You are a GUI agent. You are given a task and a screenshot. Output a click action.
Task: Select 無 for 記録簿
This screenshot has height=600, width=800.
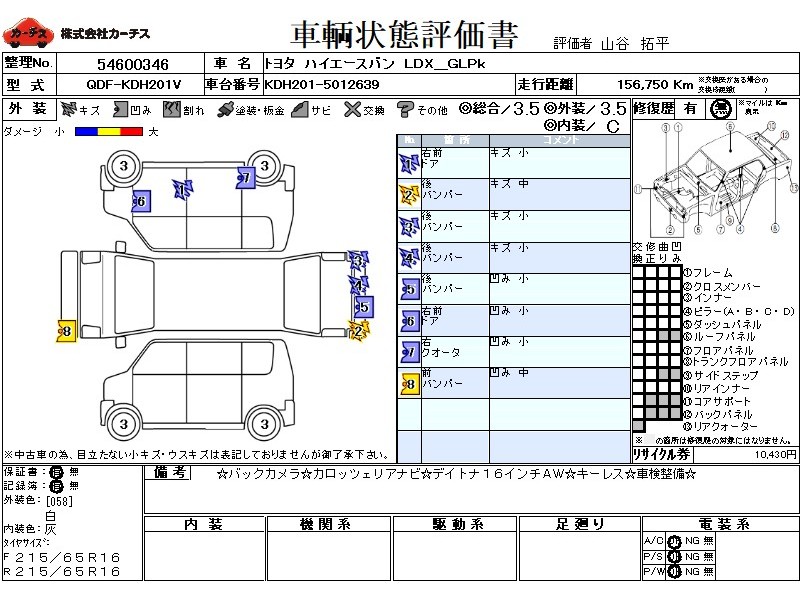[74, 486]
